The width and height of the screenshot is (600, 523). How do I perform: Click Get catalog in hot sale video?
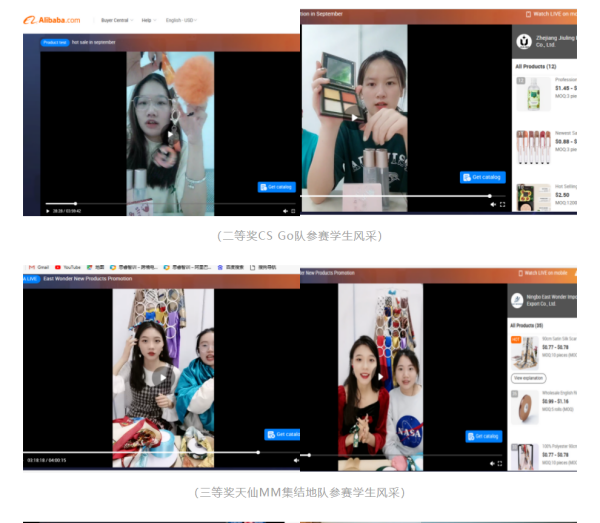coord(277,187)
